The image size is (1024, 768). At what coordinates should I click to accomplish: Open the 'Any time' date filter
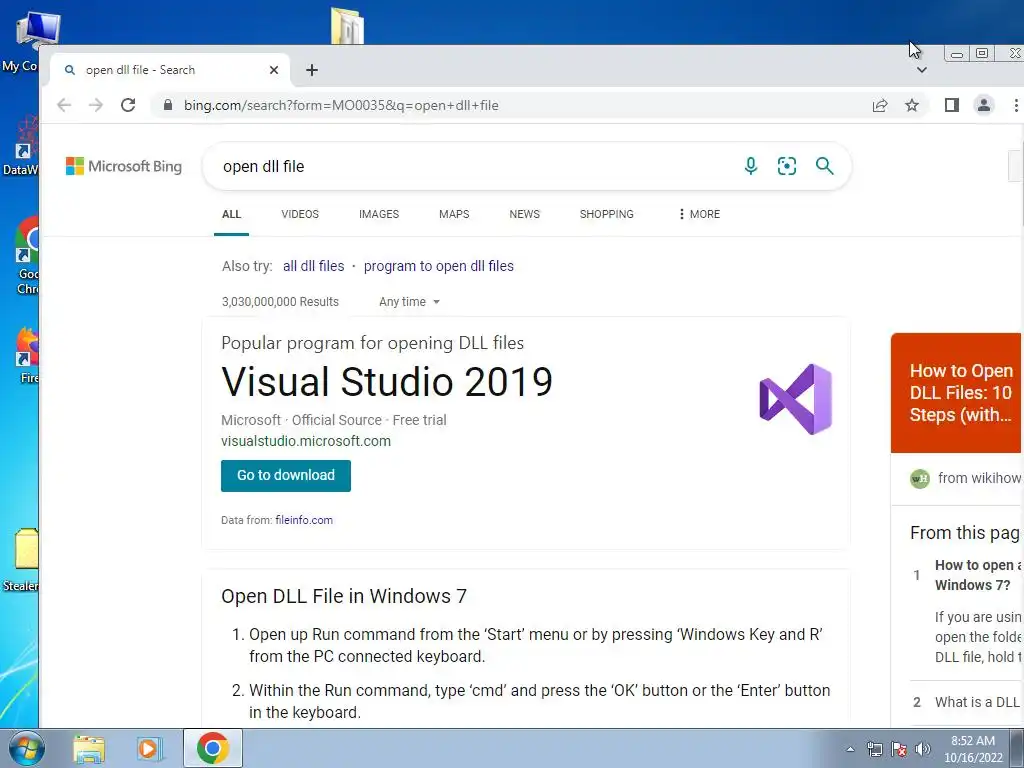[409, 302]
